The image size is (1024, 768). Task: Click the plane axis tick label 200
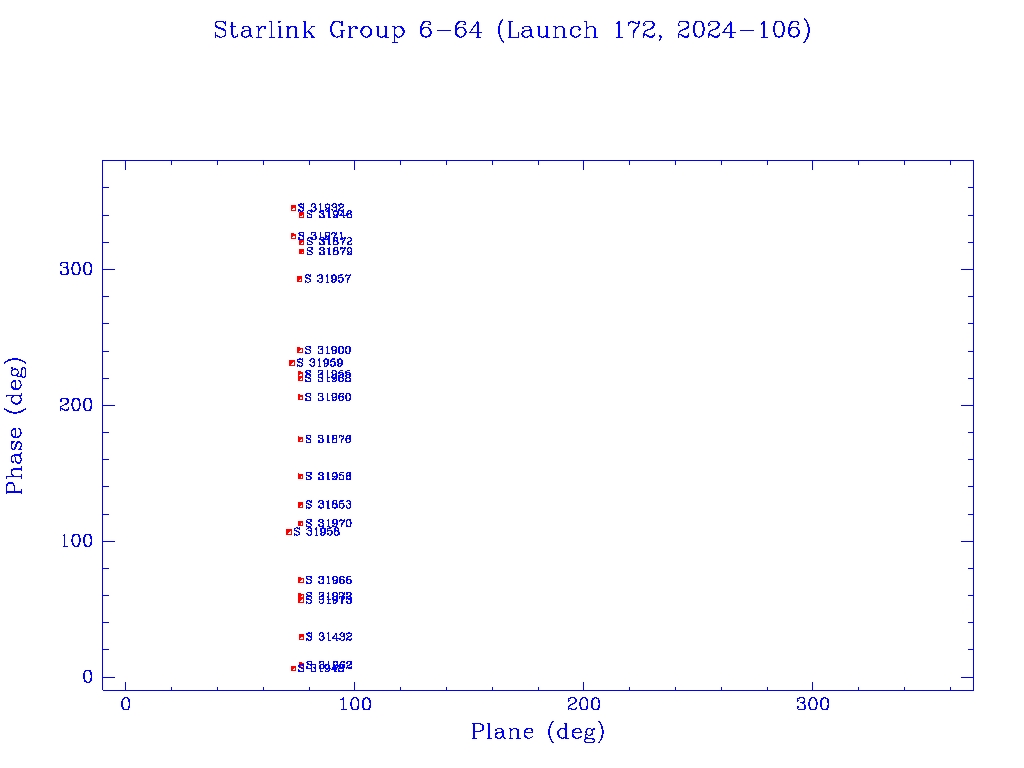point(584,704)
